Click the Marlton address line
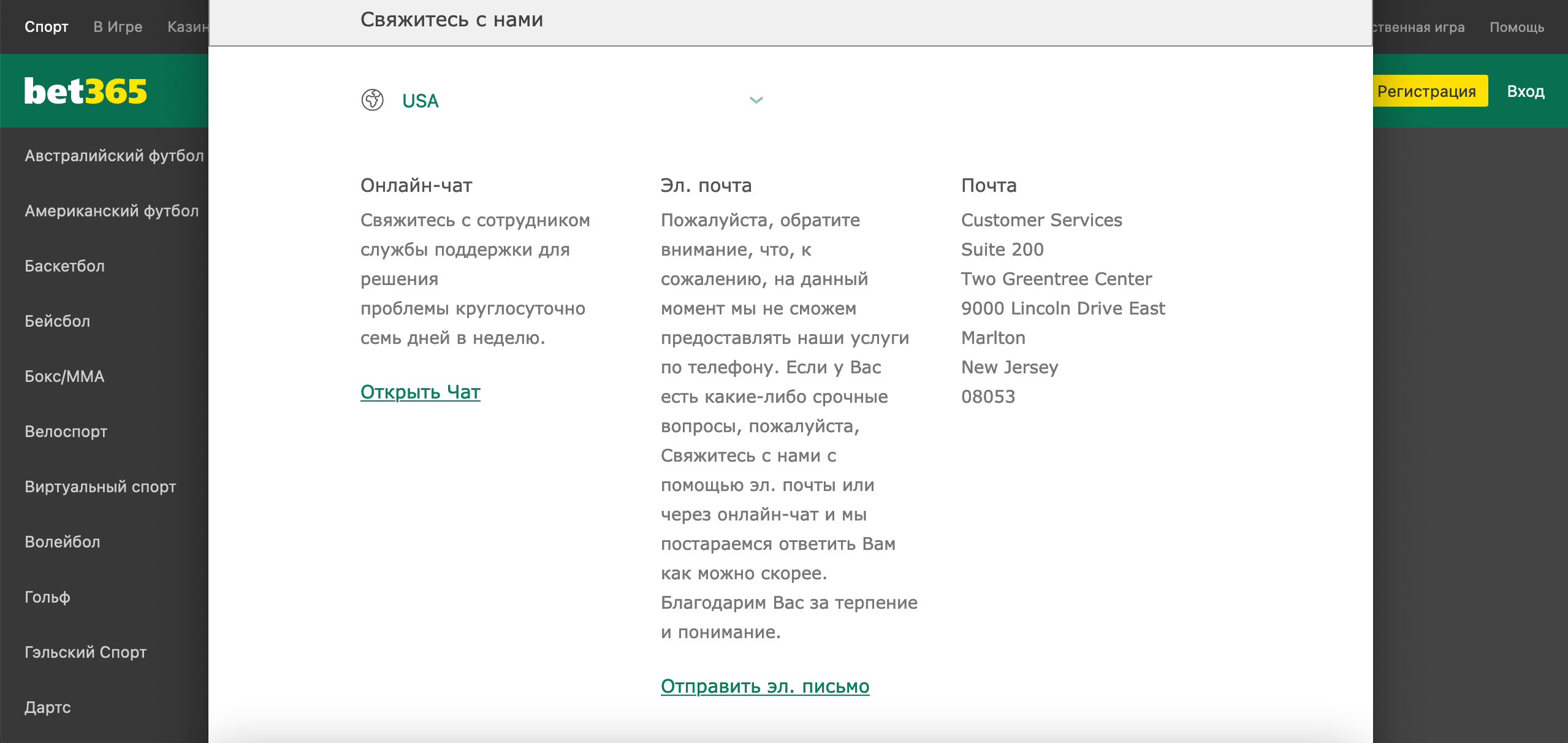1568x743 pixels. pyautogui.click(x=993, y=338)
